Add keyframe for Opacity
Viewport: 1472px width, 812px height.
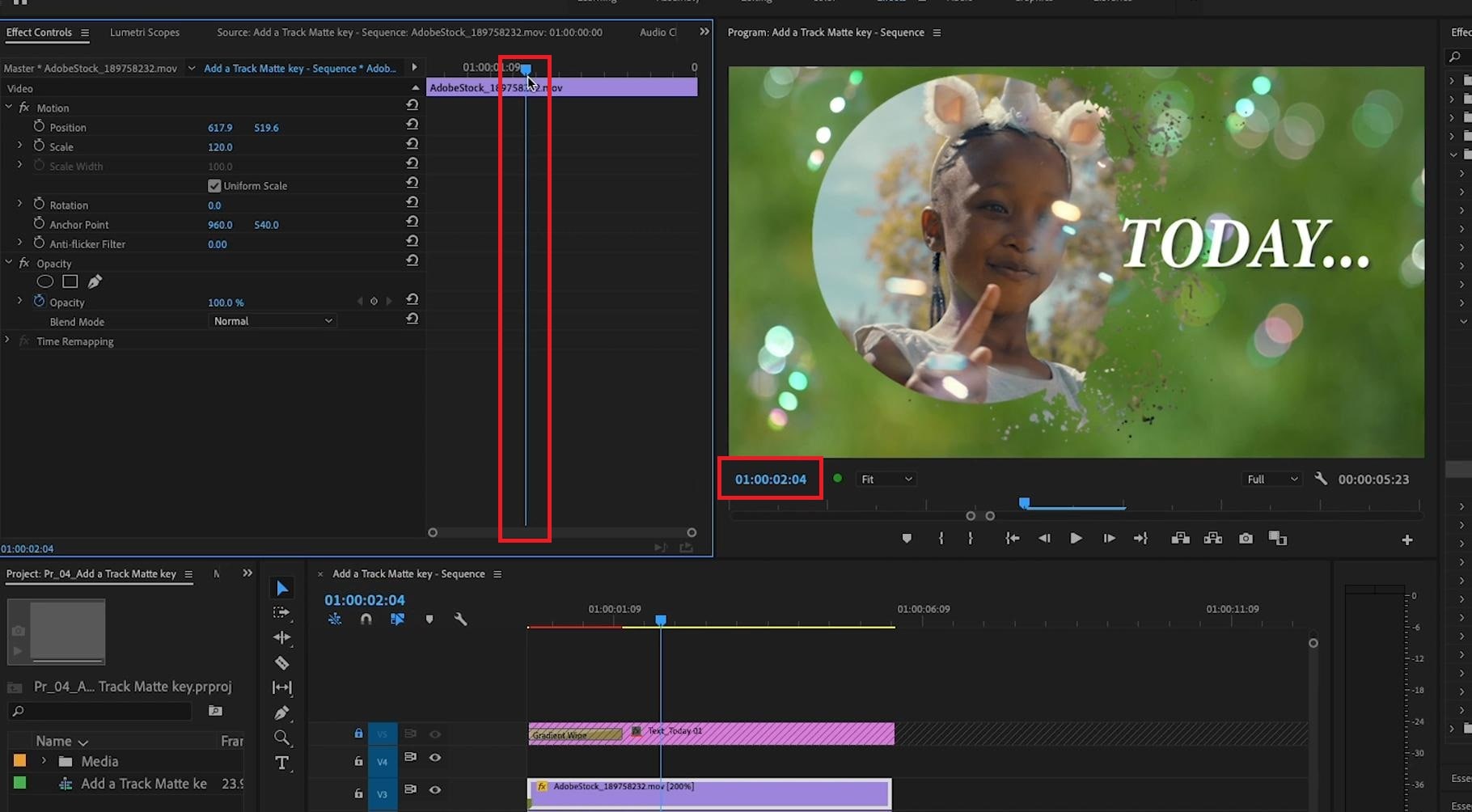pos(374,301)
